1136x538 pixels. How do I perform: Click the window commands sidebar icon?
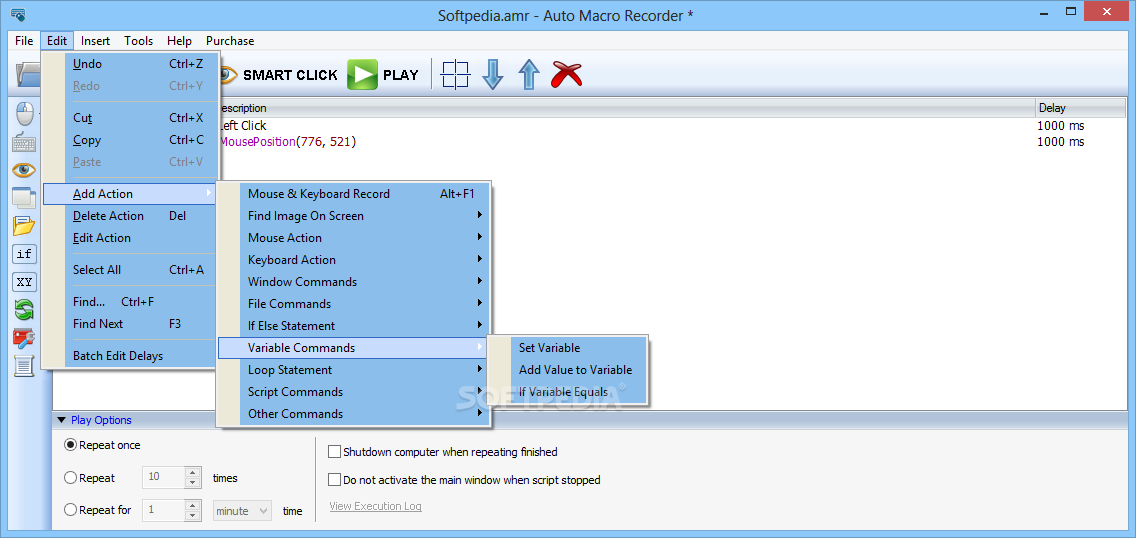point(25,198)
